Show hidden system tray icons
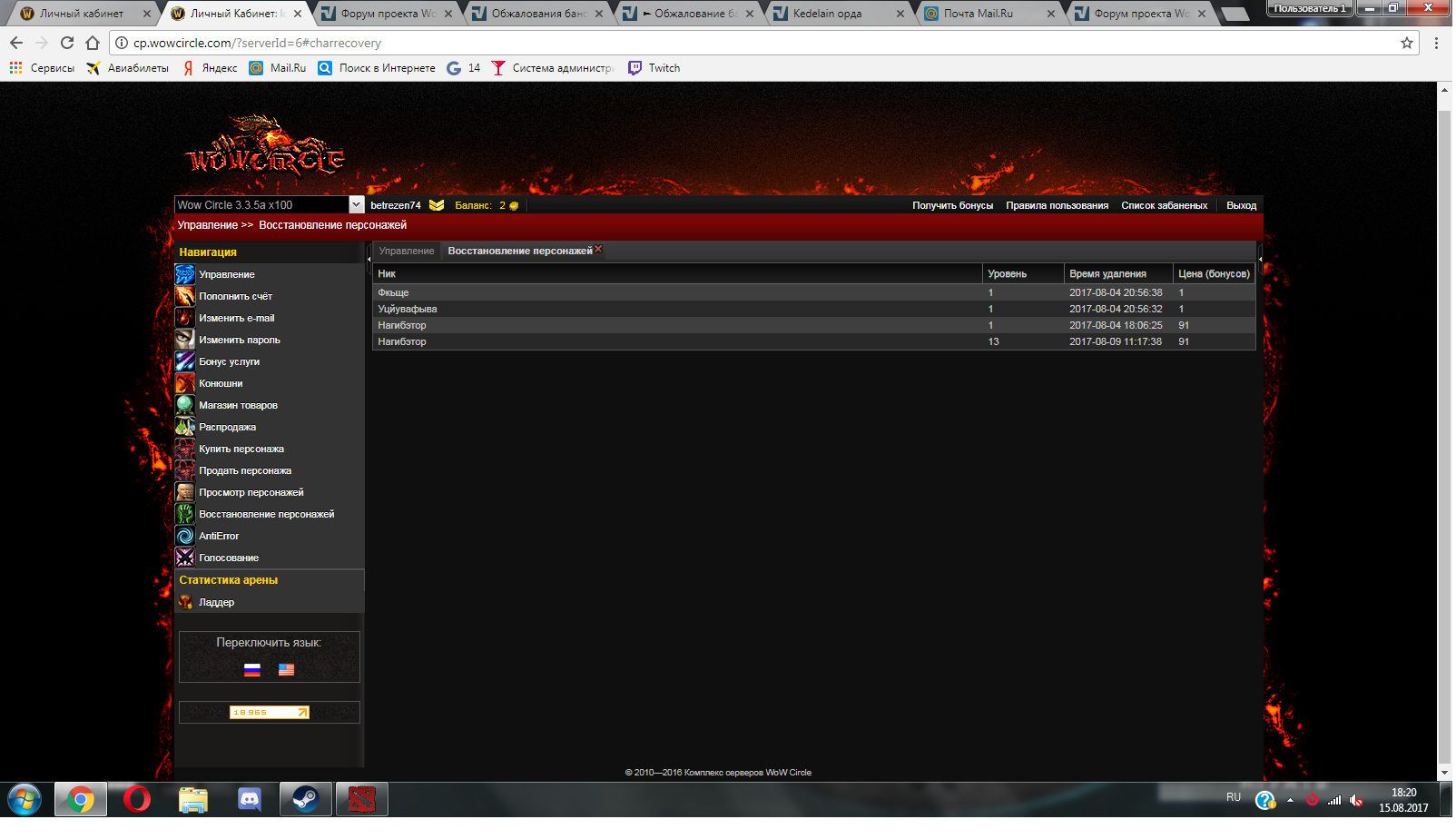Image resolution: width=1456 pixels, height=839 pixels. [1290, 800]
